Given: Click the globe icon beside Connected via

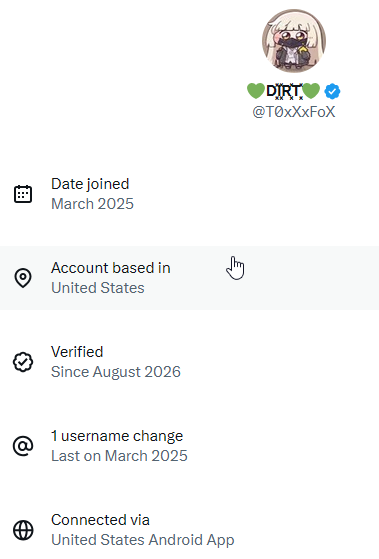Looking at the screenshot, I should click(x=23, y=530).
